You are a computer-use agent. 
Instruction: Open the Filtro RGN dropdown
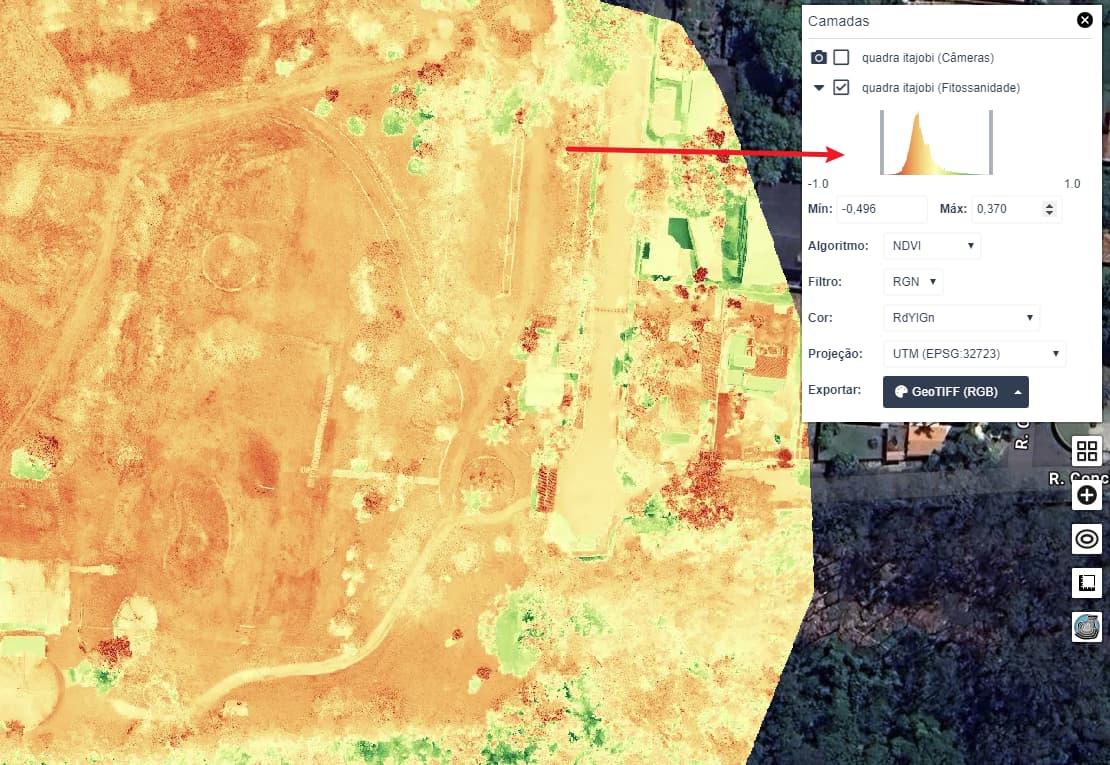912,282
